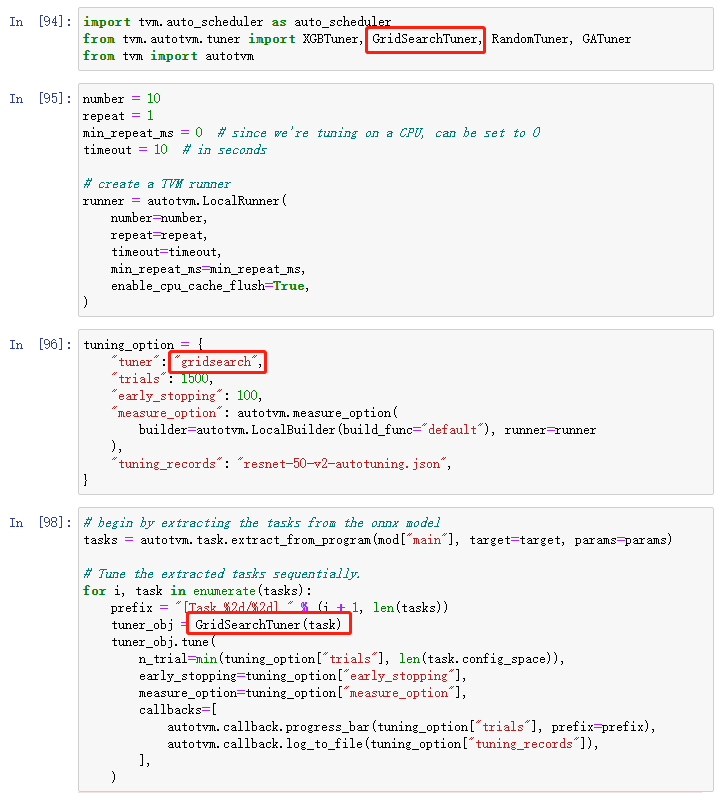
Task: Click the "early_stopping": 100 entry
Action: coord(187,395)
